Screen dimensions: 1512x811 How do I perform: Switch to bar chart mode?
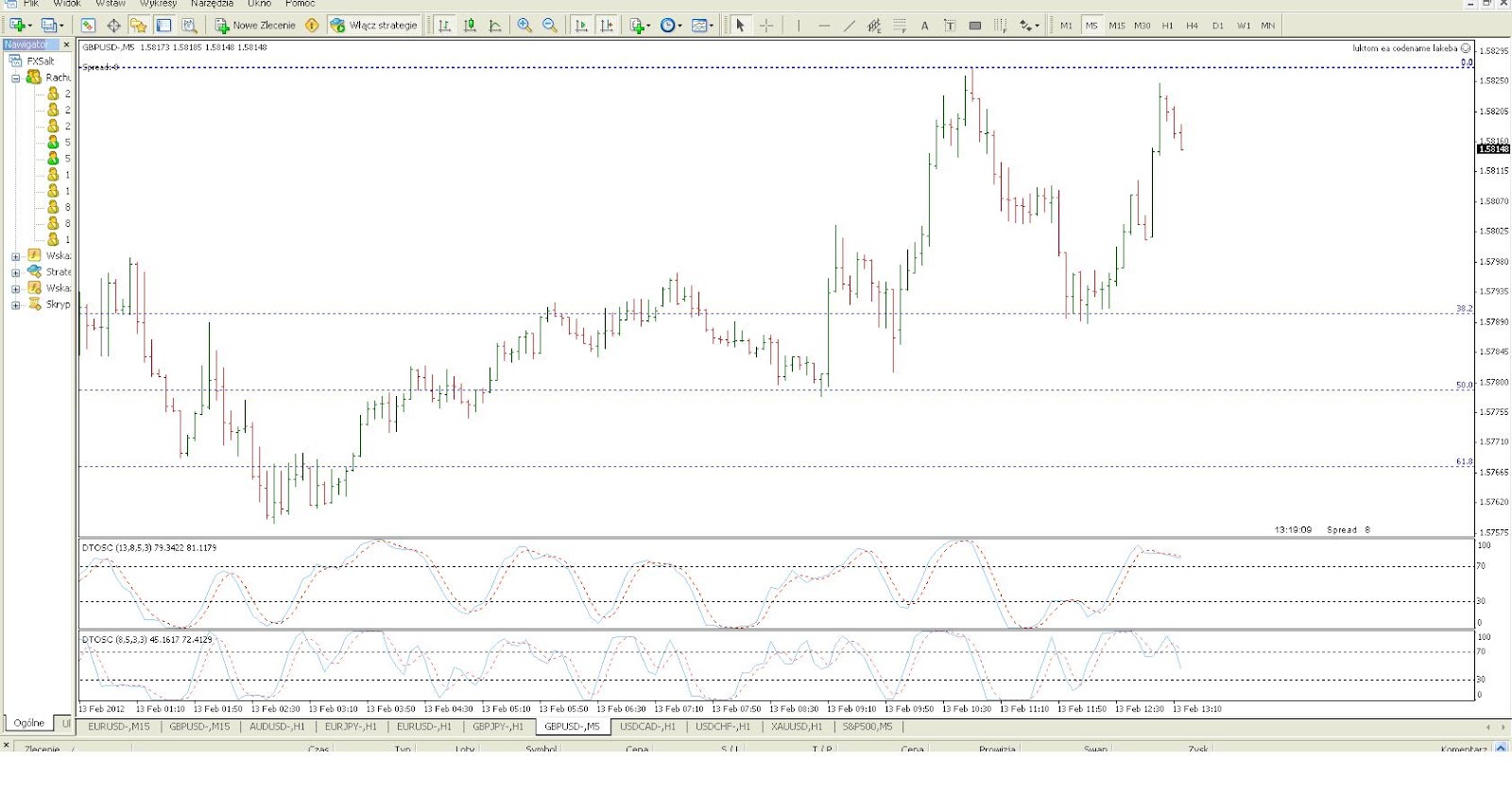(444, 26)
